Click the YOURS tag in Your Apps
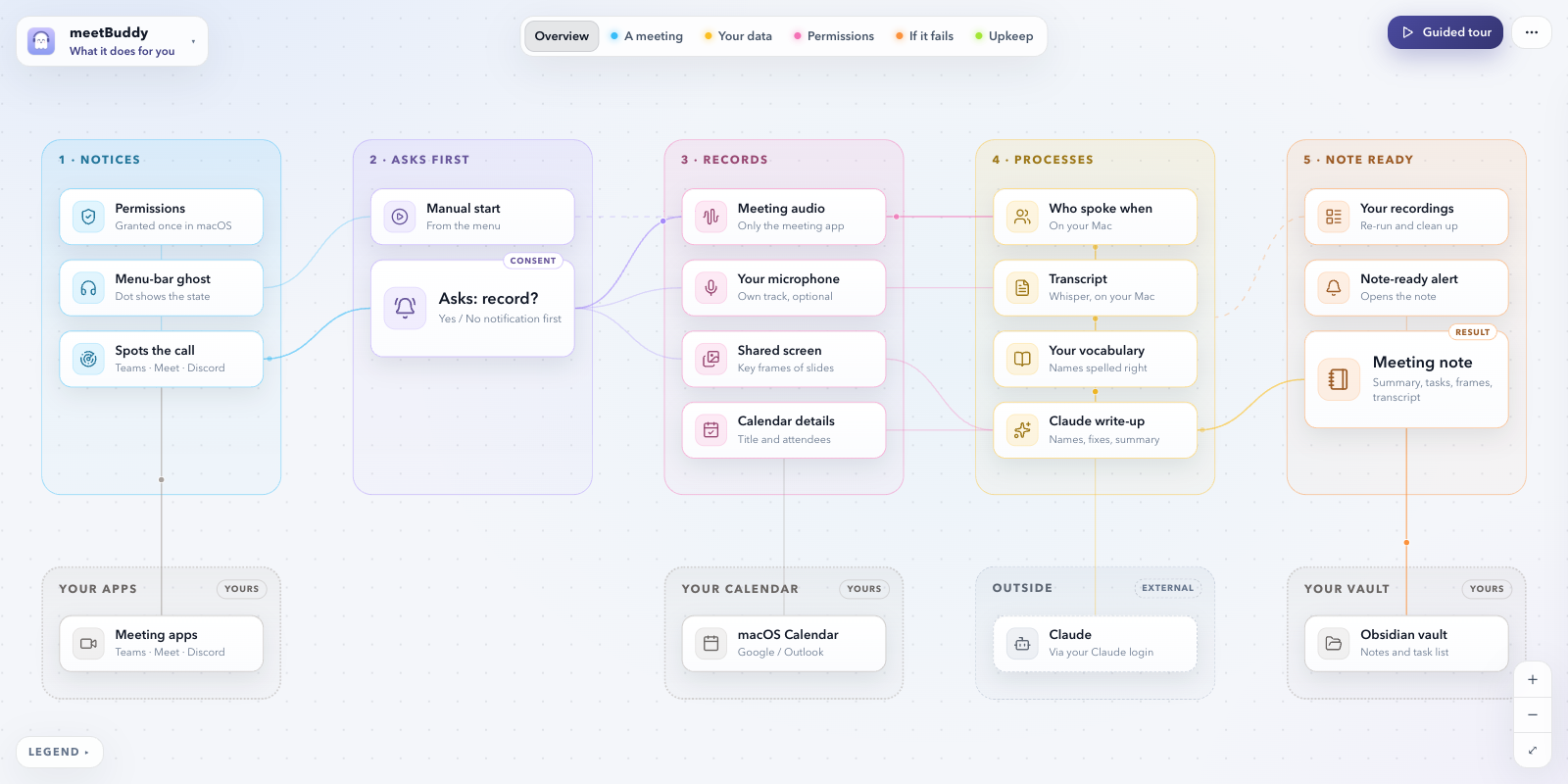Screen dimensions: 1568x784 coord(241,589)
